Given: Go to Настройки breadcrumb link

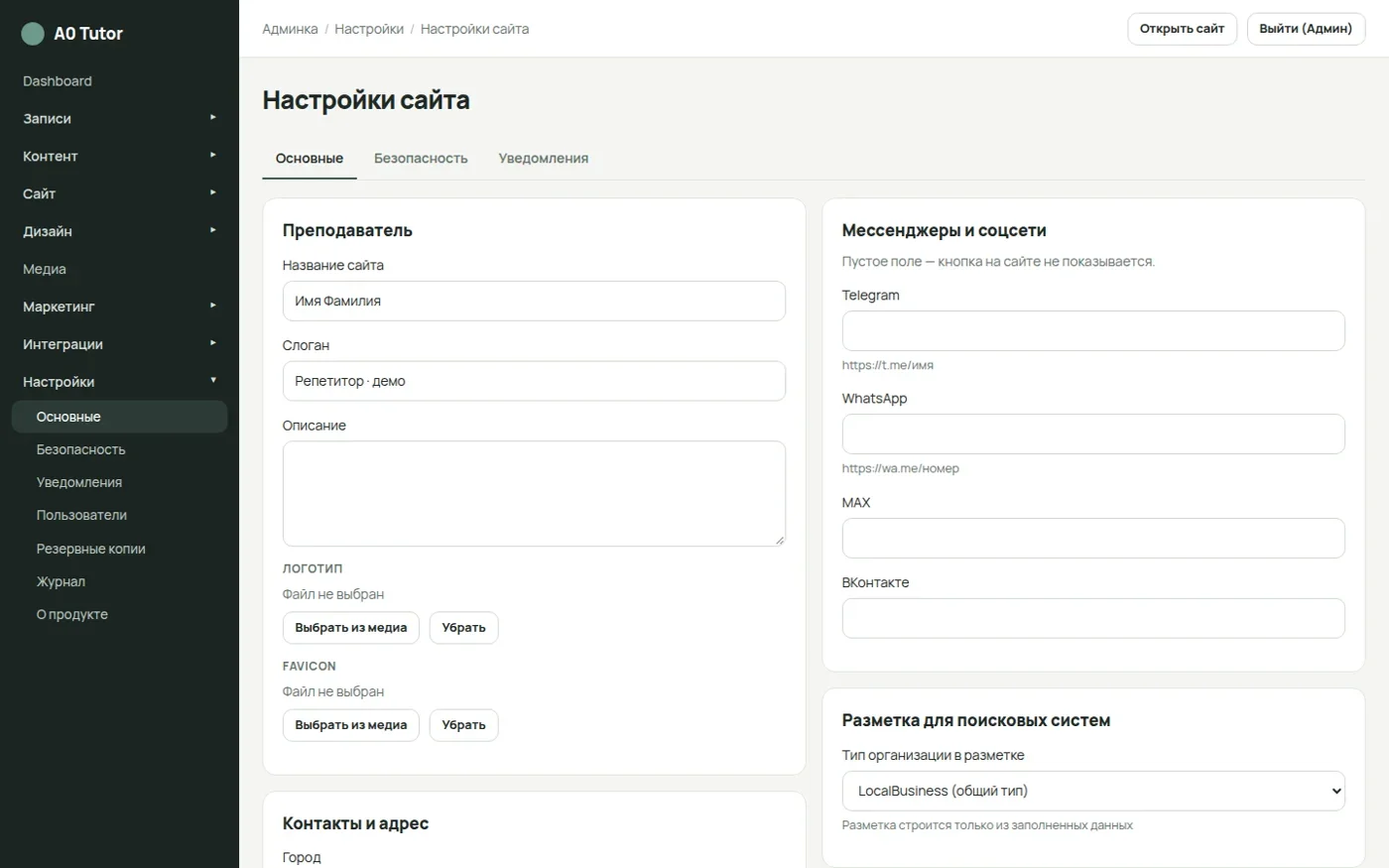Looking at the screenshot, I should coord(369,29).
